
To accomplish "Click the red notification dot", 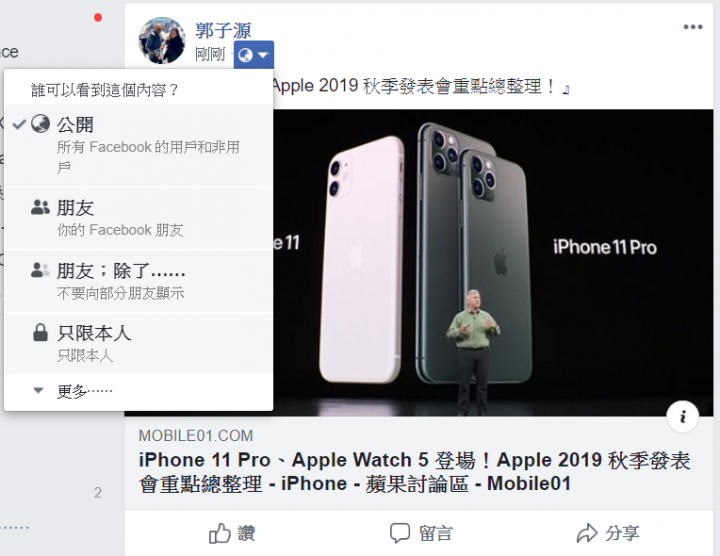I will [98, 17].
